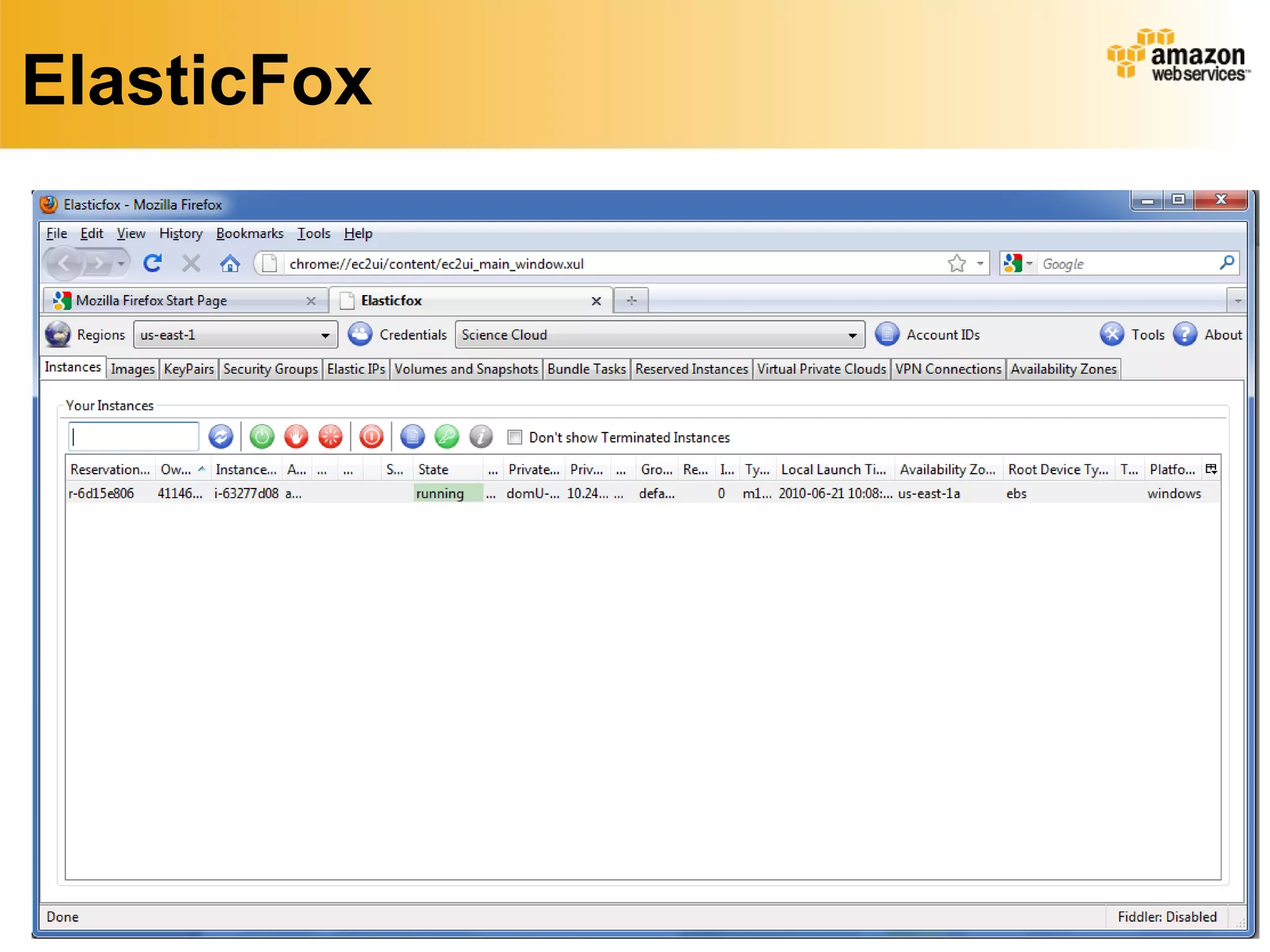
Task: Open the File menu
Action: (x=56, y=234)
